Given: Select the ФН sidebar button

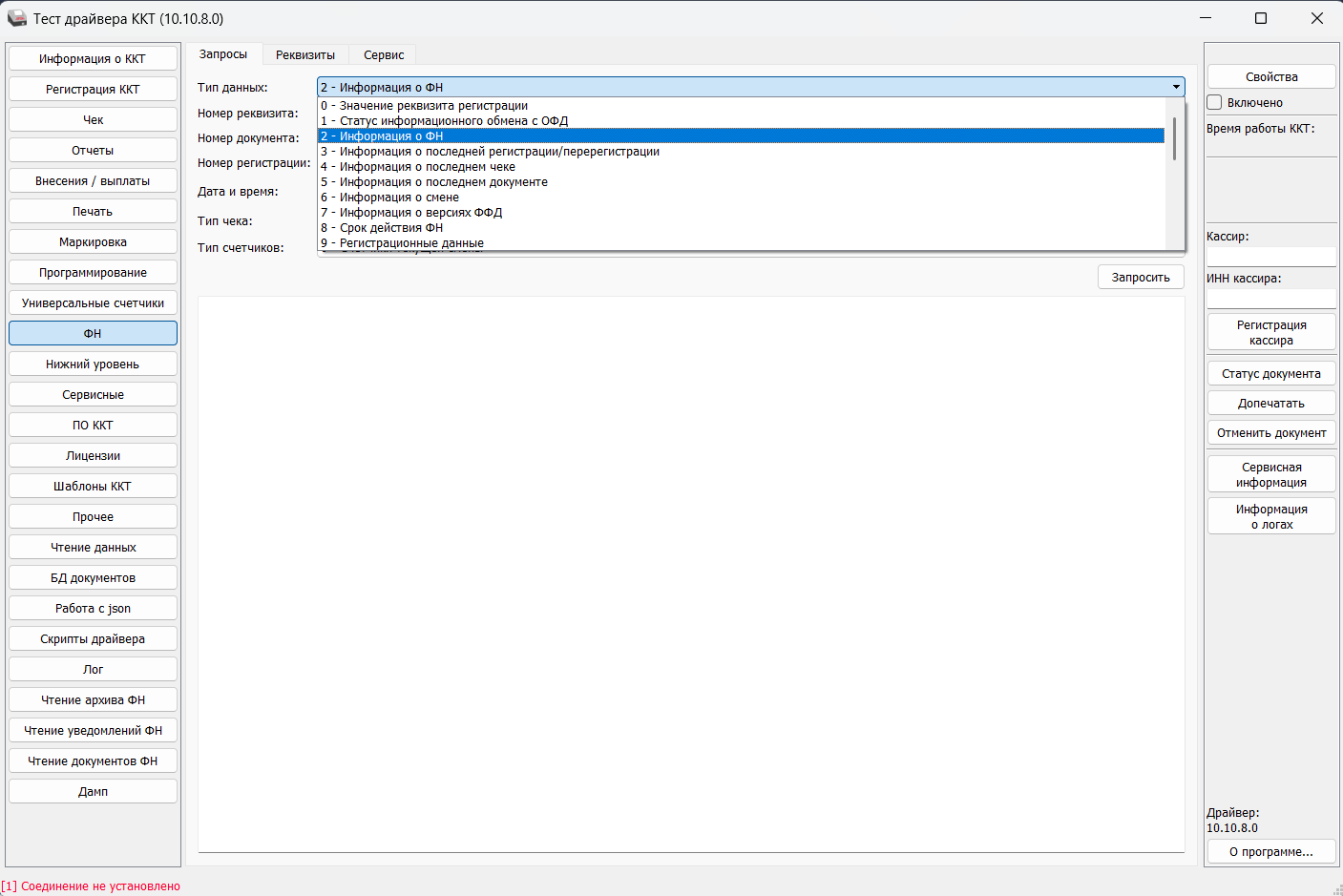Looking at the screenshot, I should point(93,333).
